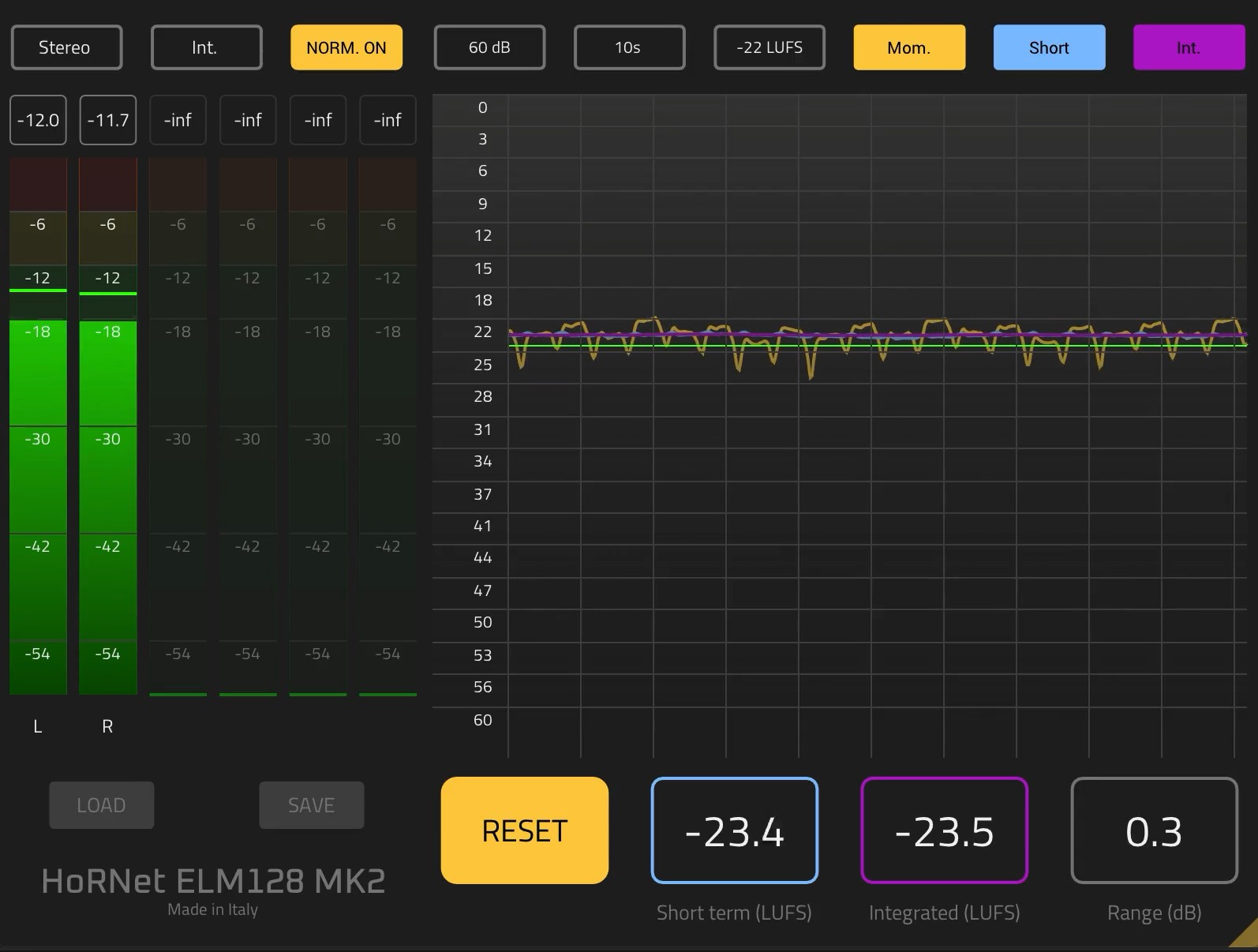1258x952 pixels.
Task: Click the fifth channel's -inf peak readout
Action: [318, 120]
